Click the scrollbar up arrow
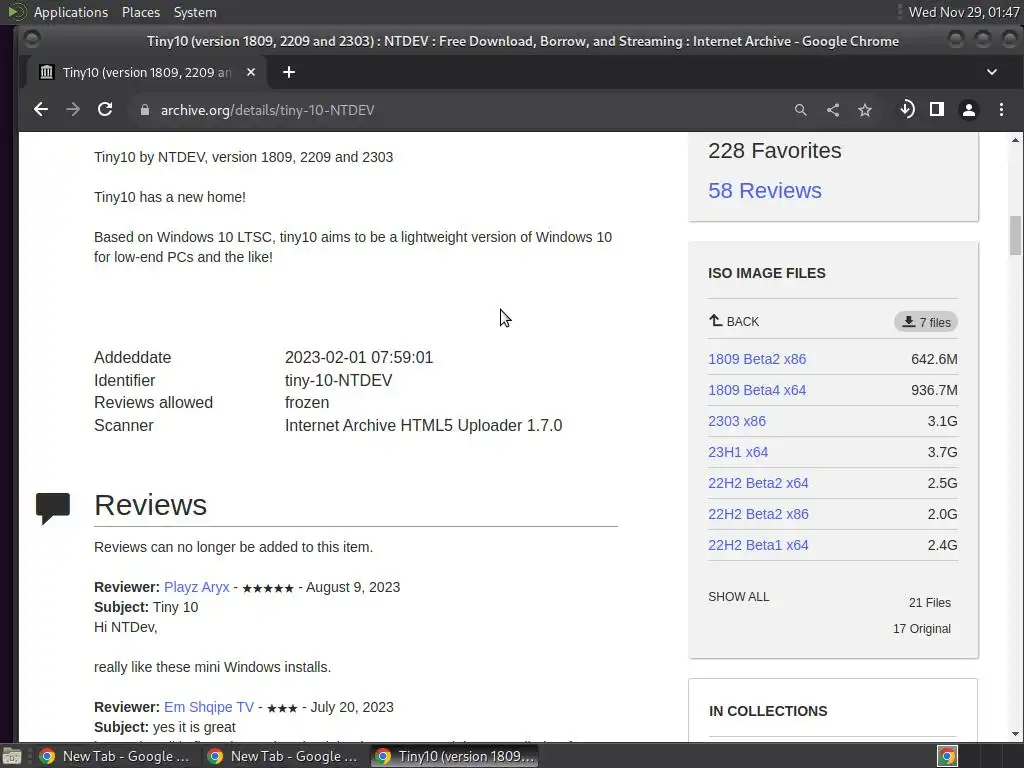The image size is (1024, 768). pyautogui.click(x=1015, y=140)
